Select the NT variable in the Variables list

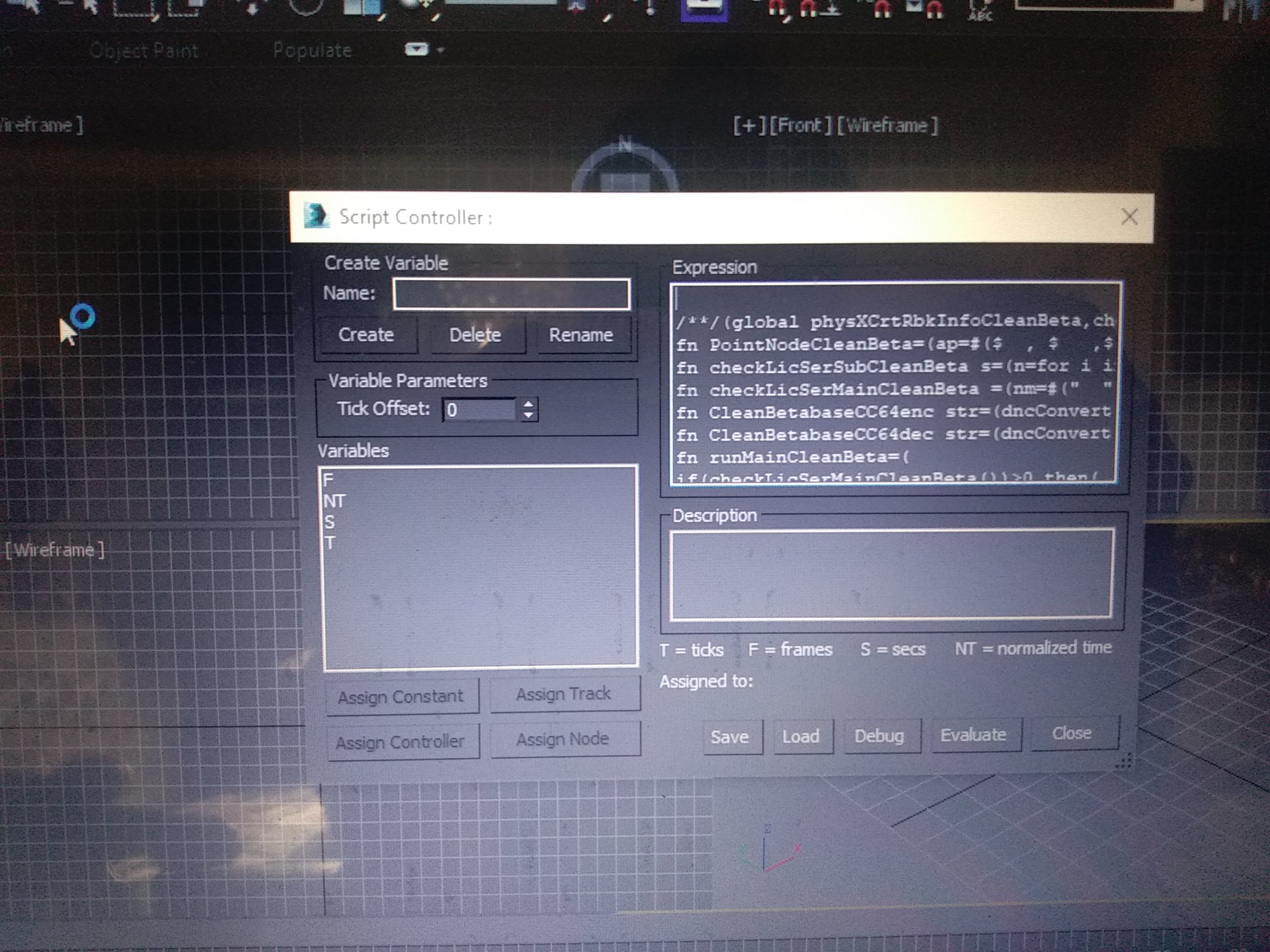pyautogui.click(x=334, y=501)
